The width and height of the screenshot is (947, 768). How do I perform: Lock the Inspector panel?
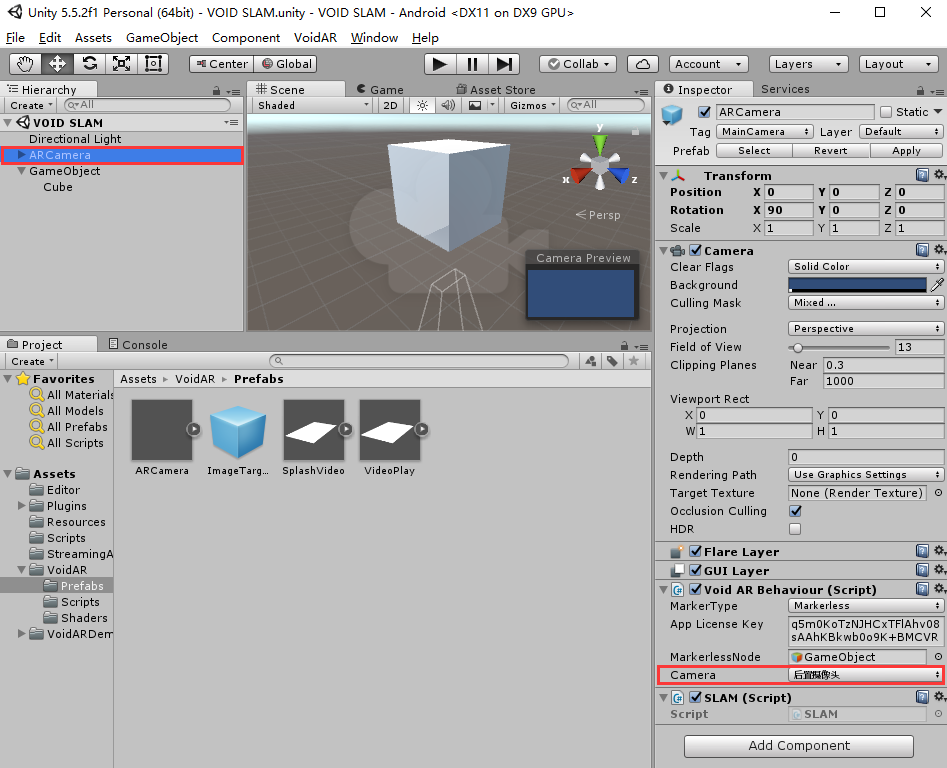pos(920,91)
